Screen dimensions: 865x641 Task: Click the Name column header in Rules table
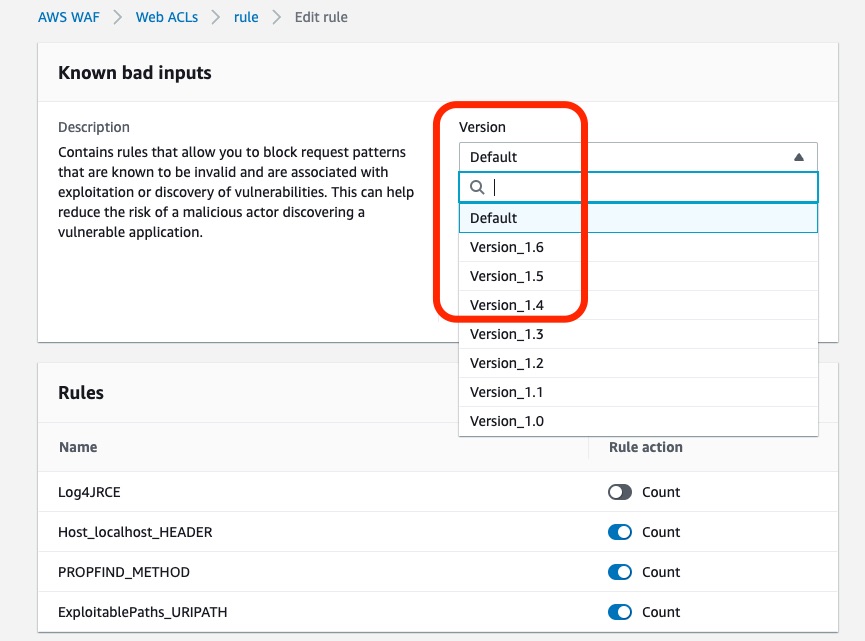tap(78, 447)
